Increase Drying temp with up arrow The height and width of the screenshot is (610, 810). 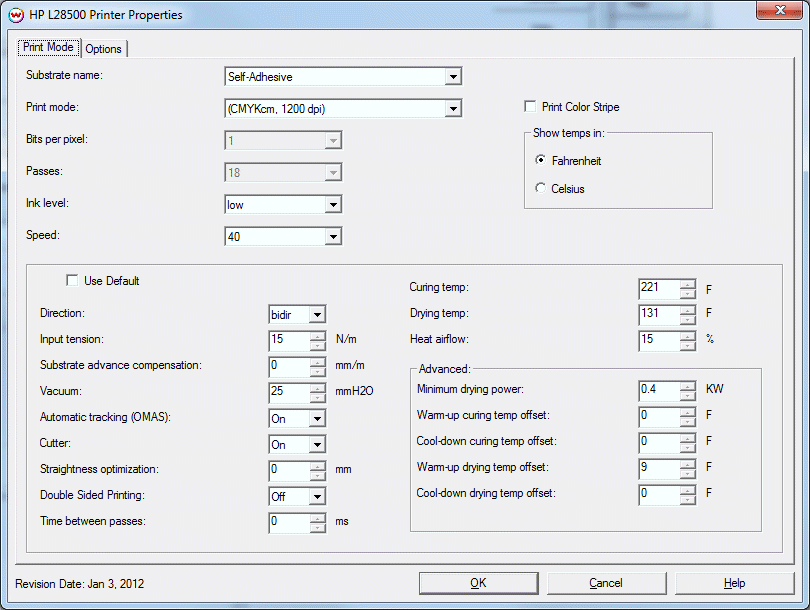[x=688, y=310]
